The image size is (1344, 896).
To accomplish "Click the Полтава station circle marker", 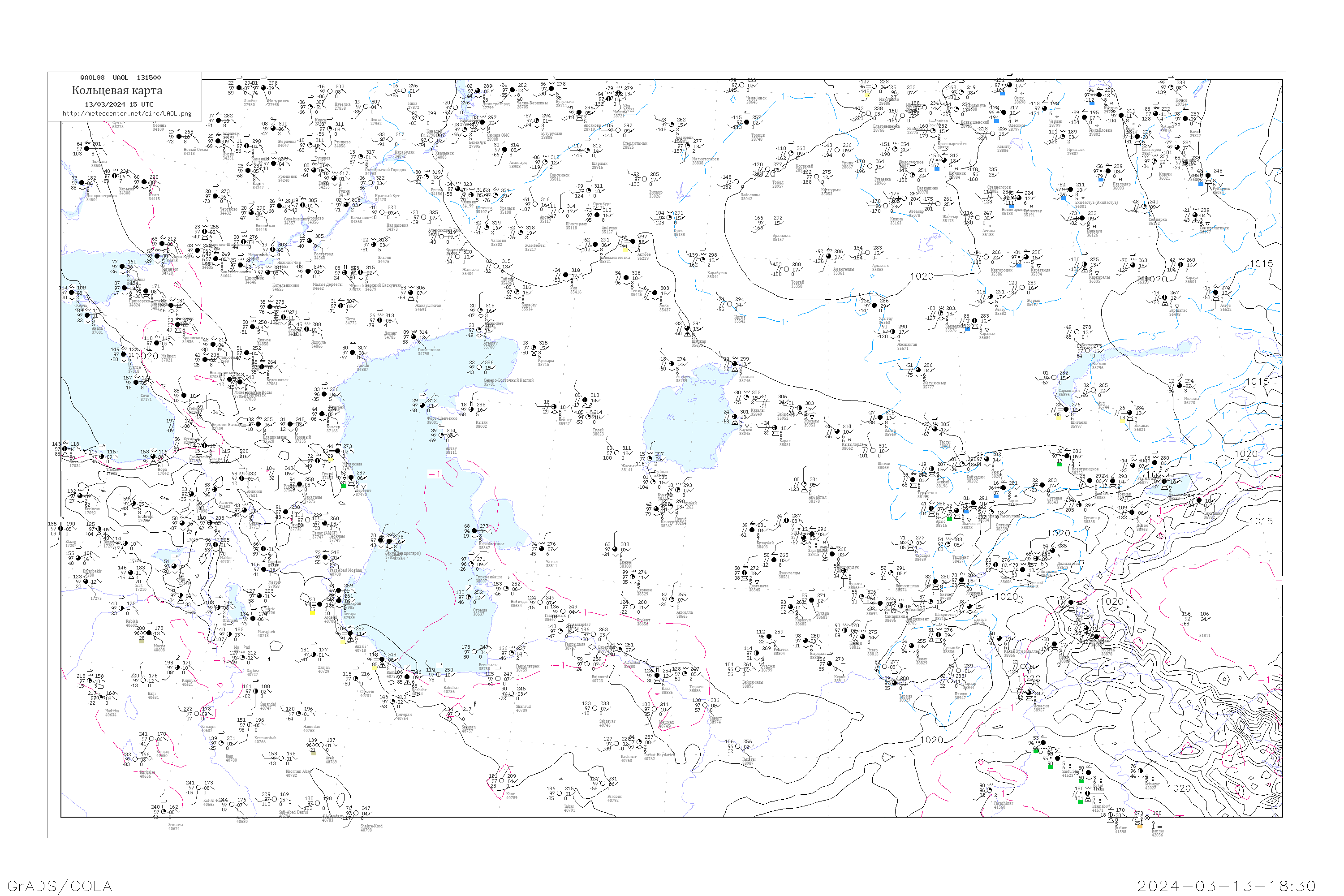I will [x=87, y=149].
